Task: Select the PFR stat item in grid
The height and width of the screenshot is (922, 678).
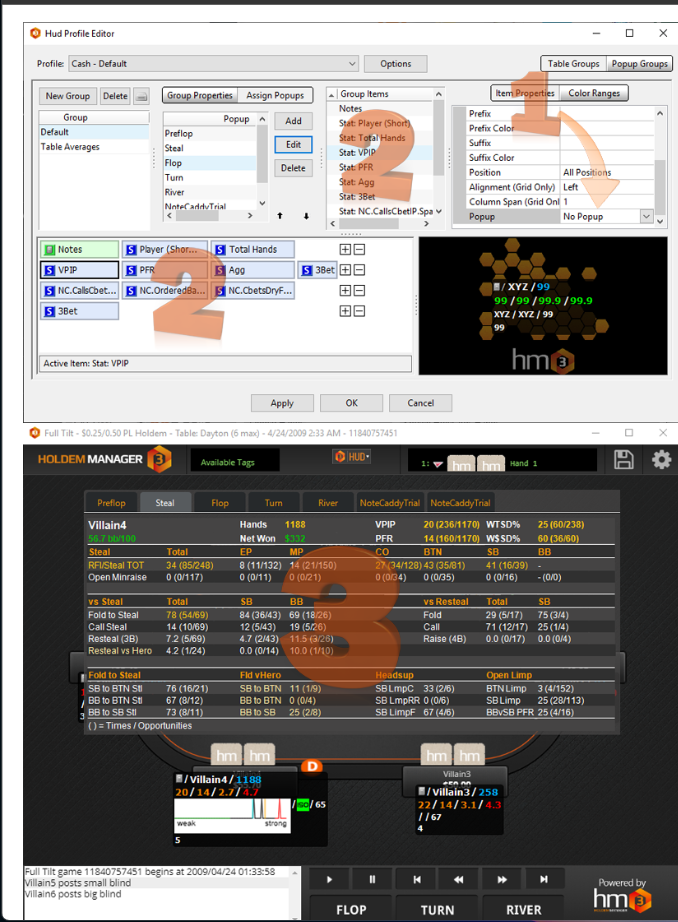Action: coord(165,270)
